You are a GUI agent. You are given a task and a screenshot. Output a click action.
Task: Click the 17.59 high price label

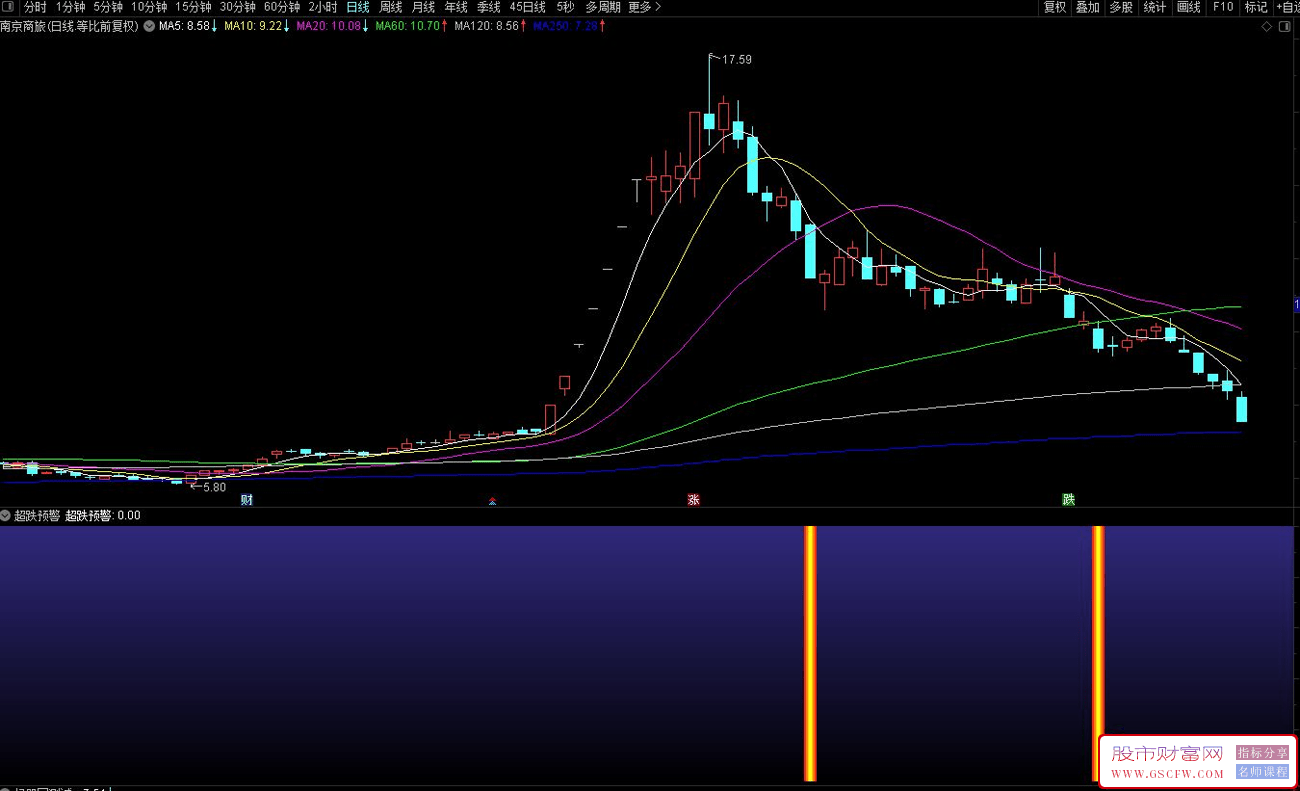coord(737,60)
